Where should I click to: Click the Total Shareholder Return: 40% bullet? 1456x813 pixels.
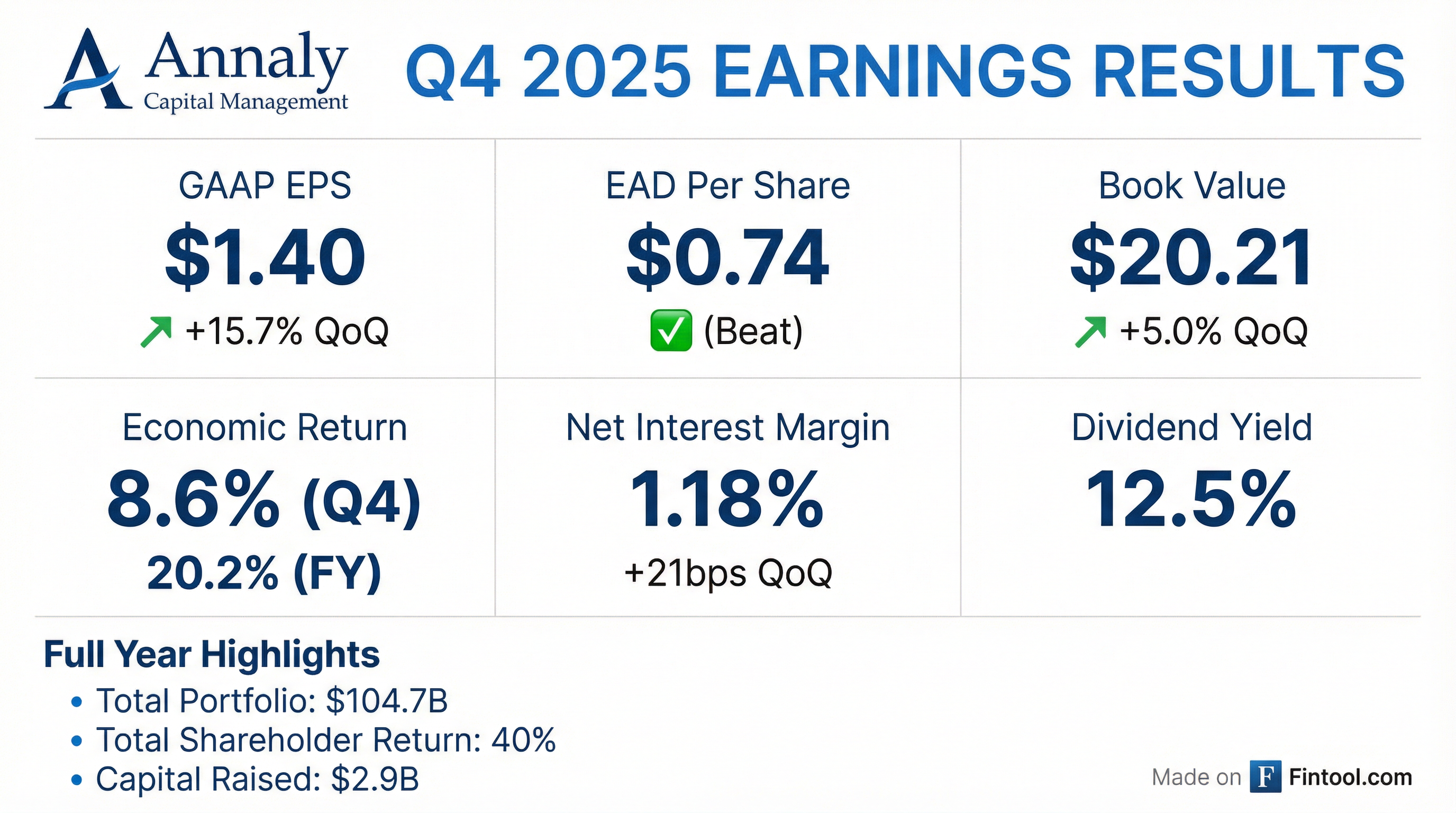[x=325, y=739]
